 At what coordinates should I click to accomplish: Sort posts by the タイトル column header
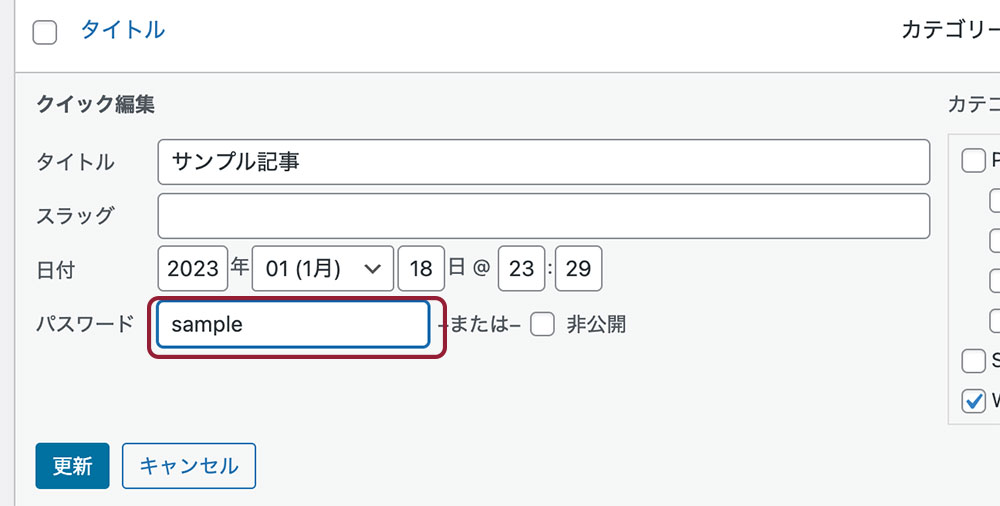click(x=122, y=31)
